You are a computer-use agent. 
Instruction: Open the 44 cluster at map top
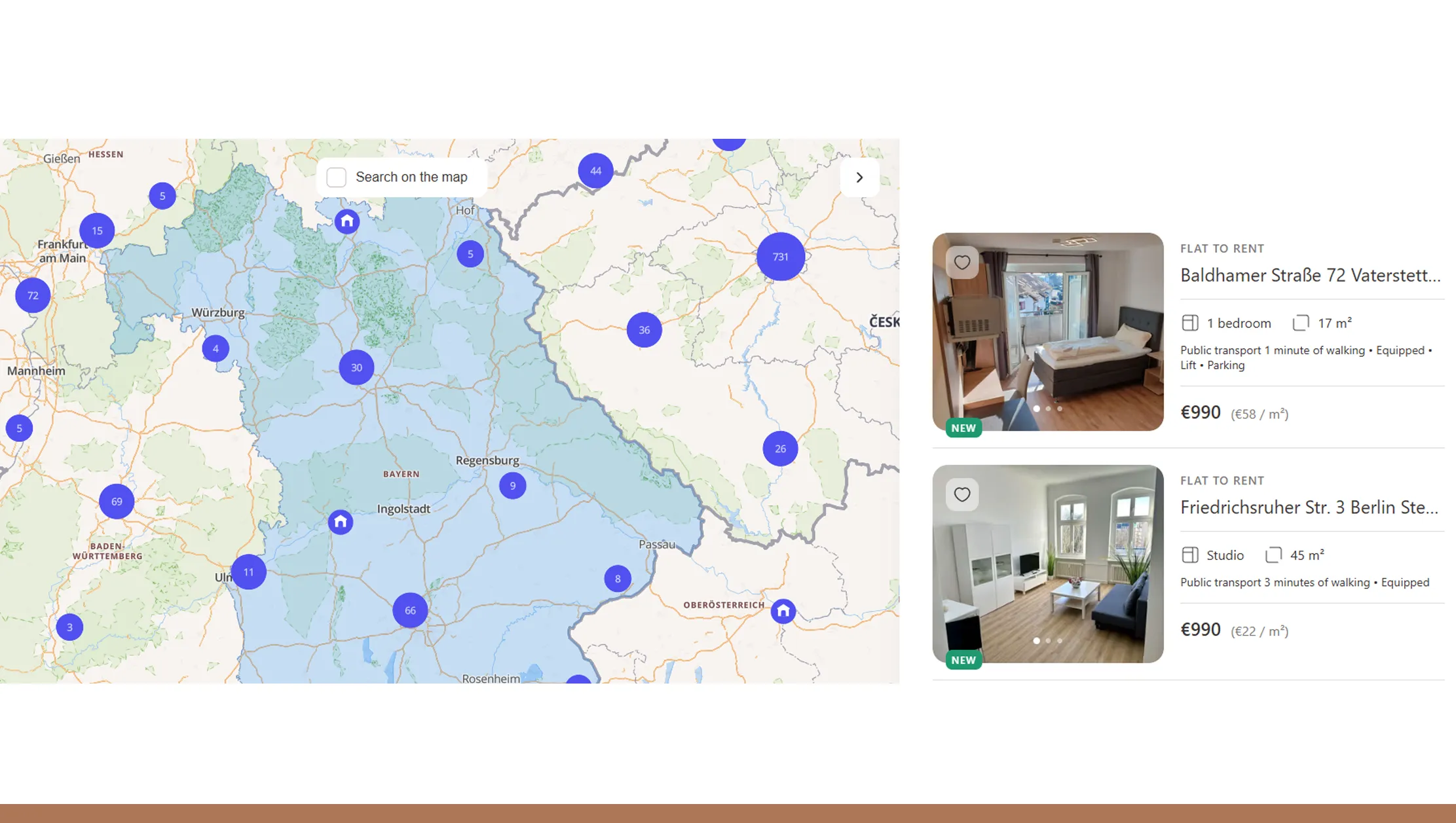[x=595, y=171]
